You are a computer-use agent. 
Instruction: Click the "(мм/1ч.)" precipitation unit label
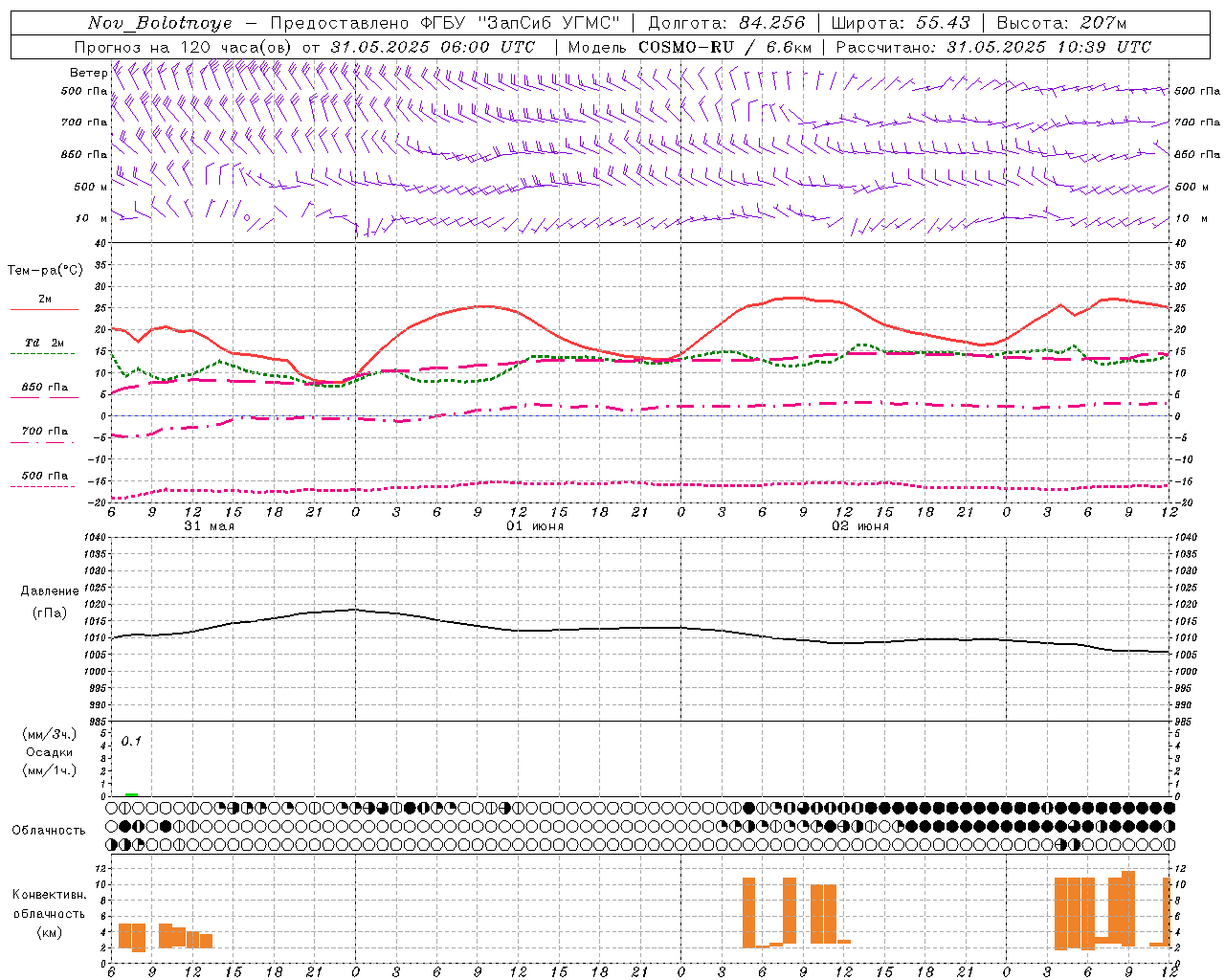coord(50,770)
